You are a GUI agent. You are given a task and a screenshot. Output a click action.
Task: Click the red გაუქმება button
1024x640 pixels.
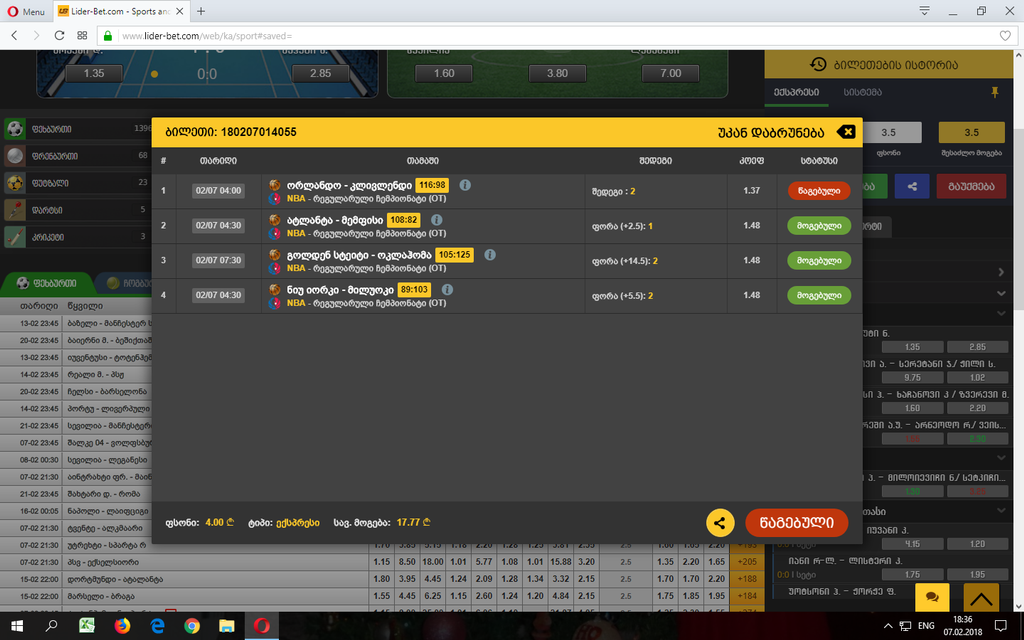[971, 186]
